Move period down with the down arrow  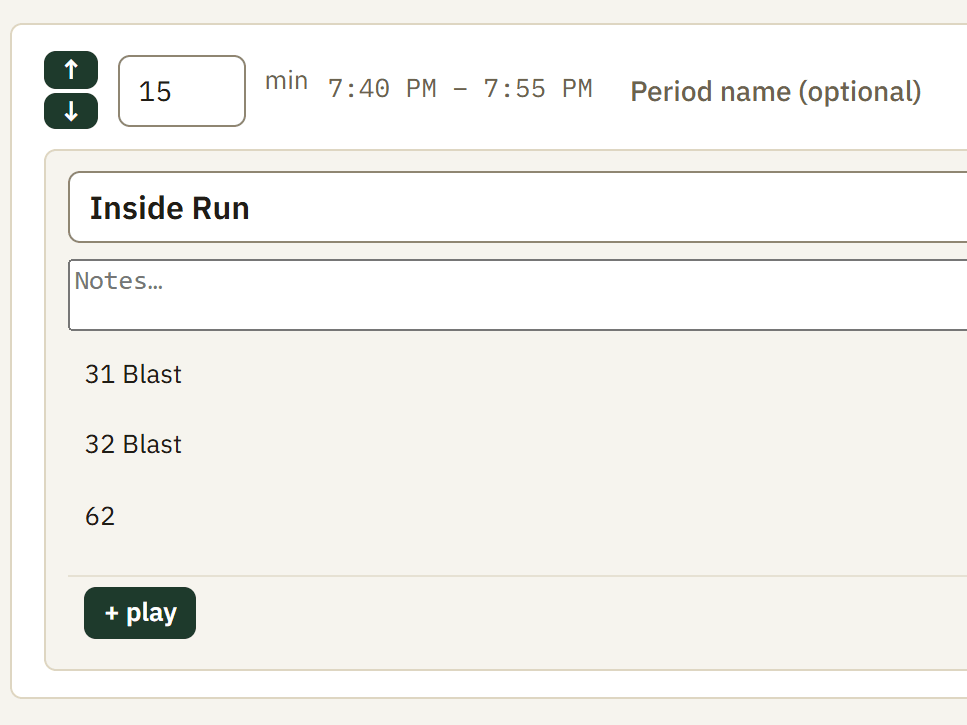coord(71,111)
